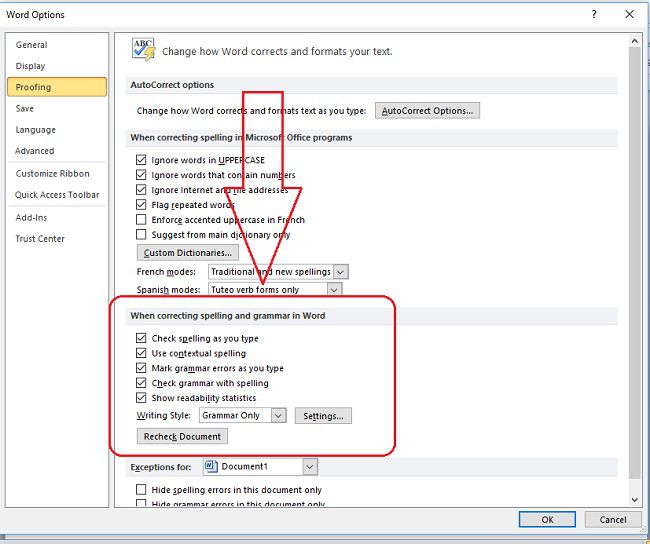The height and width of the screenshot is (544, 650).
Task: Toggle Ignore words in UPPERCASE
Action: [x=141, y=160]
